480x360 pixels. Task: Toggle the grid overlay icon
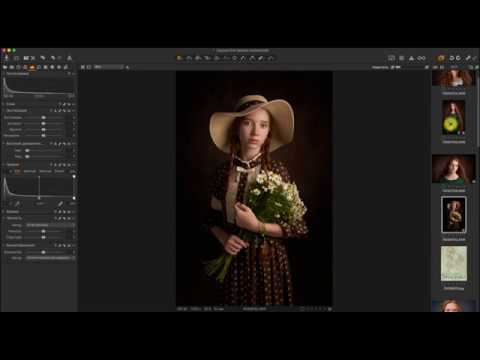click(x=402, y=58)
